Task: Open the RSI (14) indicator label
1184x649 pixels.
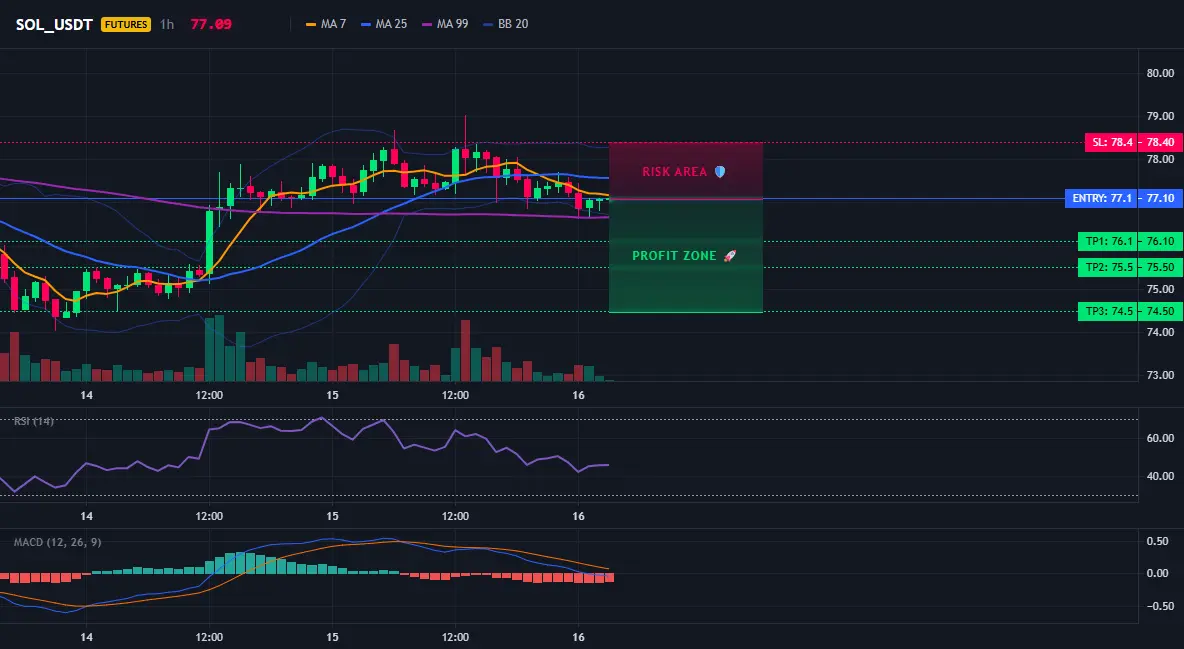Action: (x=34, y=421)
